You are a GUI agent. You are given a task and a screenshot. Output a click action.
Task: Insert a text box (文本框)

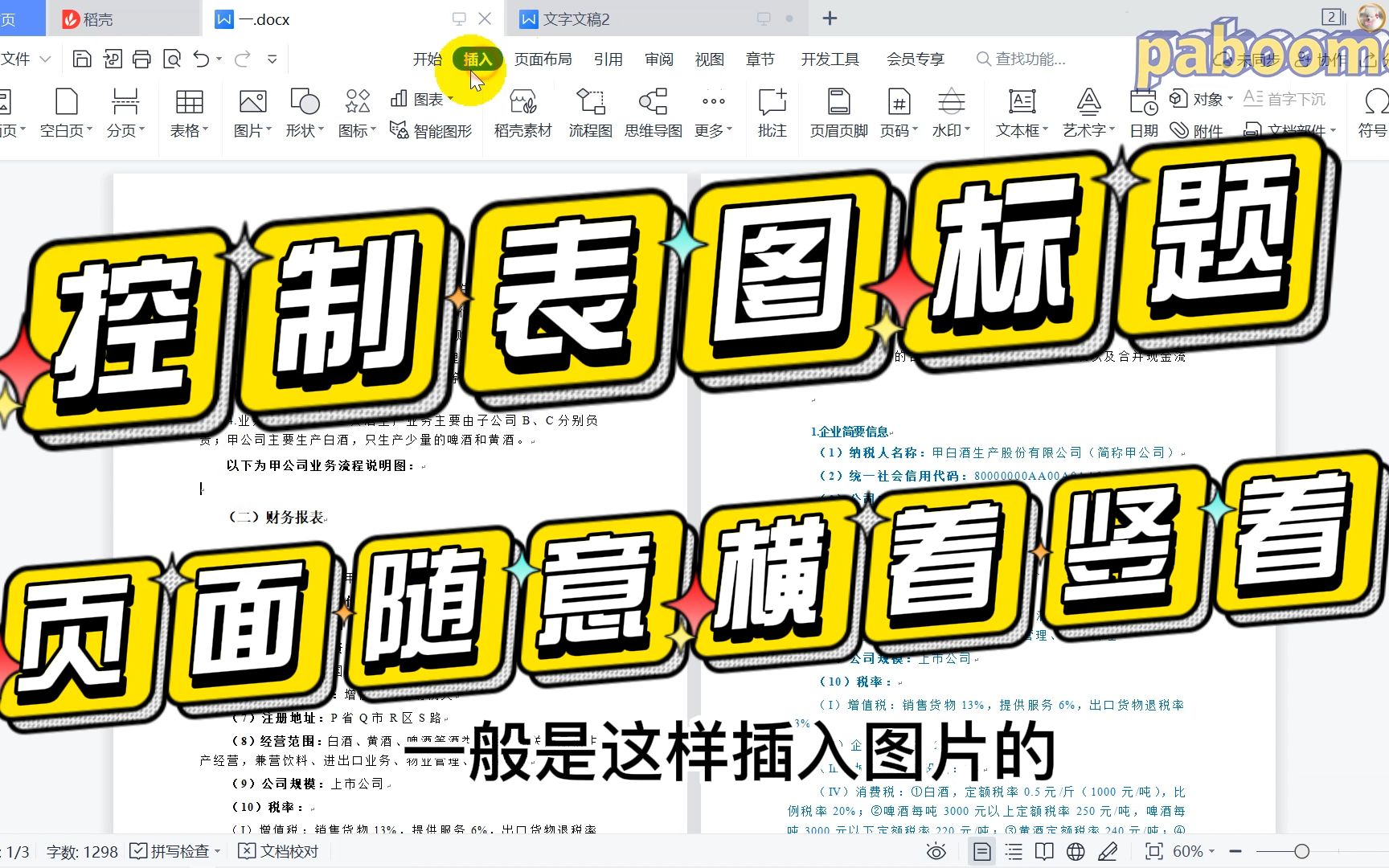point(1022,113)
